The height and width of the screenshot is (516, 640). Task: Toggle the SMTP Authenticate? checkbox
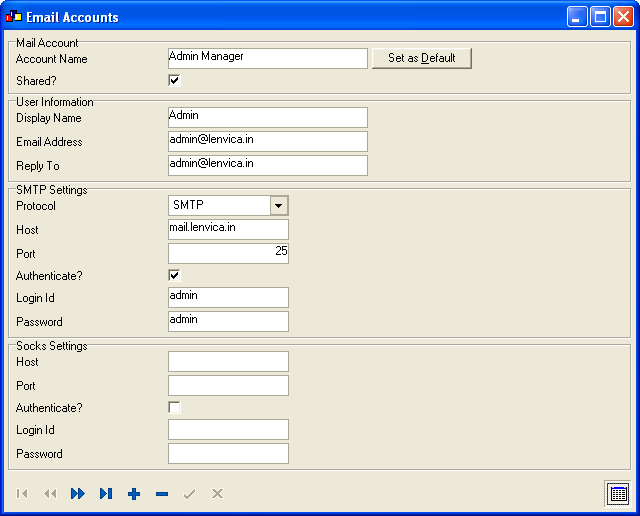pos(174,275)
